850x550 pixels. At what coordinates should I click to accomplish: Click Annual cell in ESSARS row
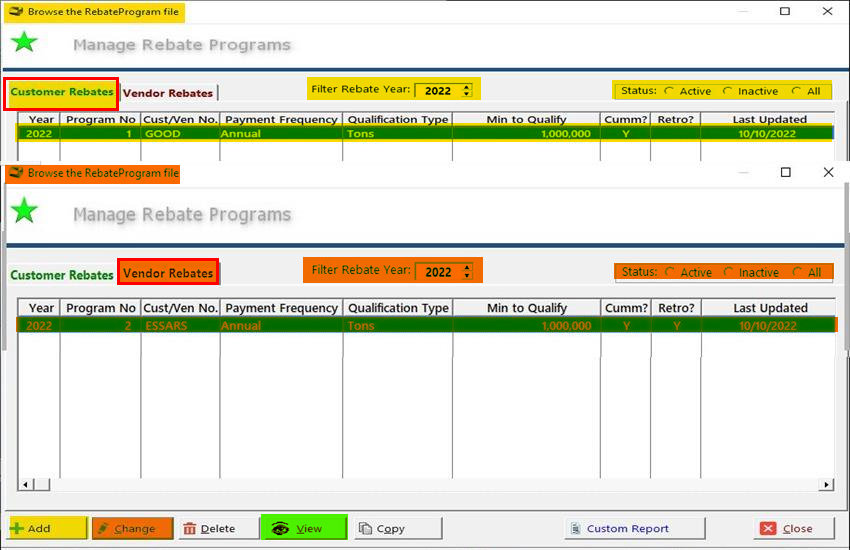click(x=241, y=326)
